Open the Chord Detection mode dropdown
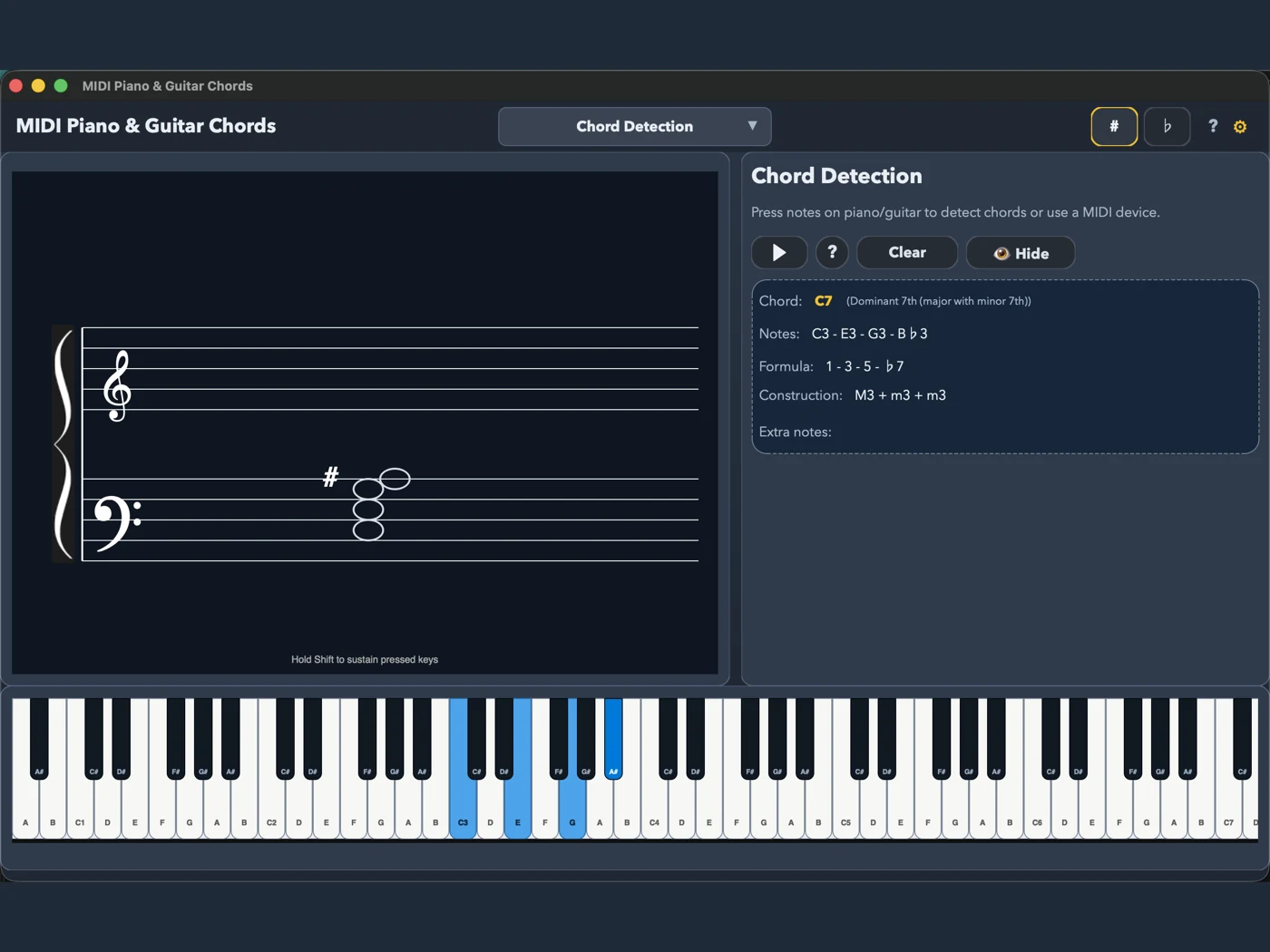Screen dimensions: 1270x952 634,127
